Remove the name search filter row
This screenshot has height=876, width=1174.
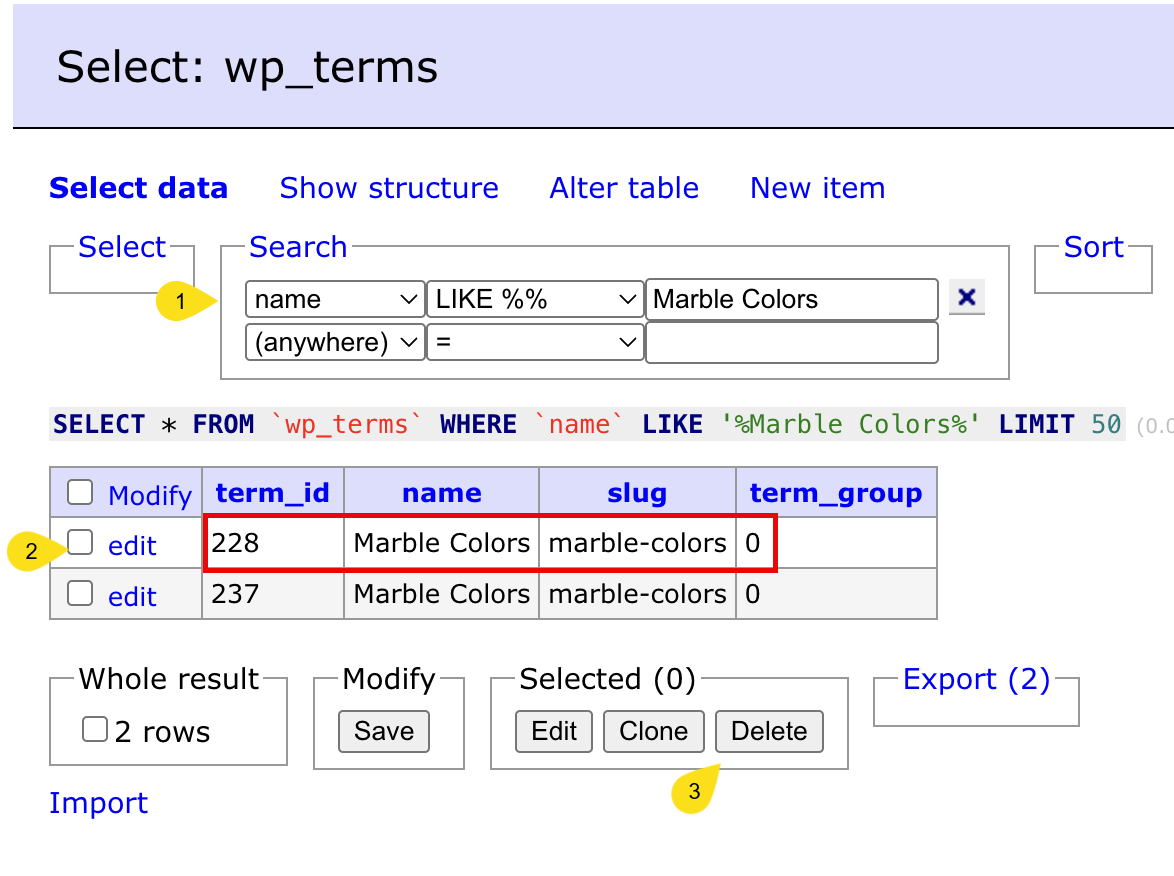[966, 298]
